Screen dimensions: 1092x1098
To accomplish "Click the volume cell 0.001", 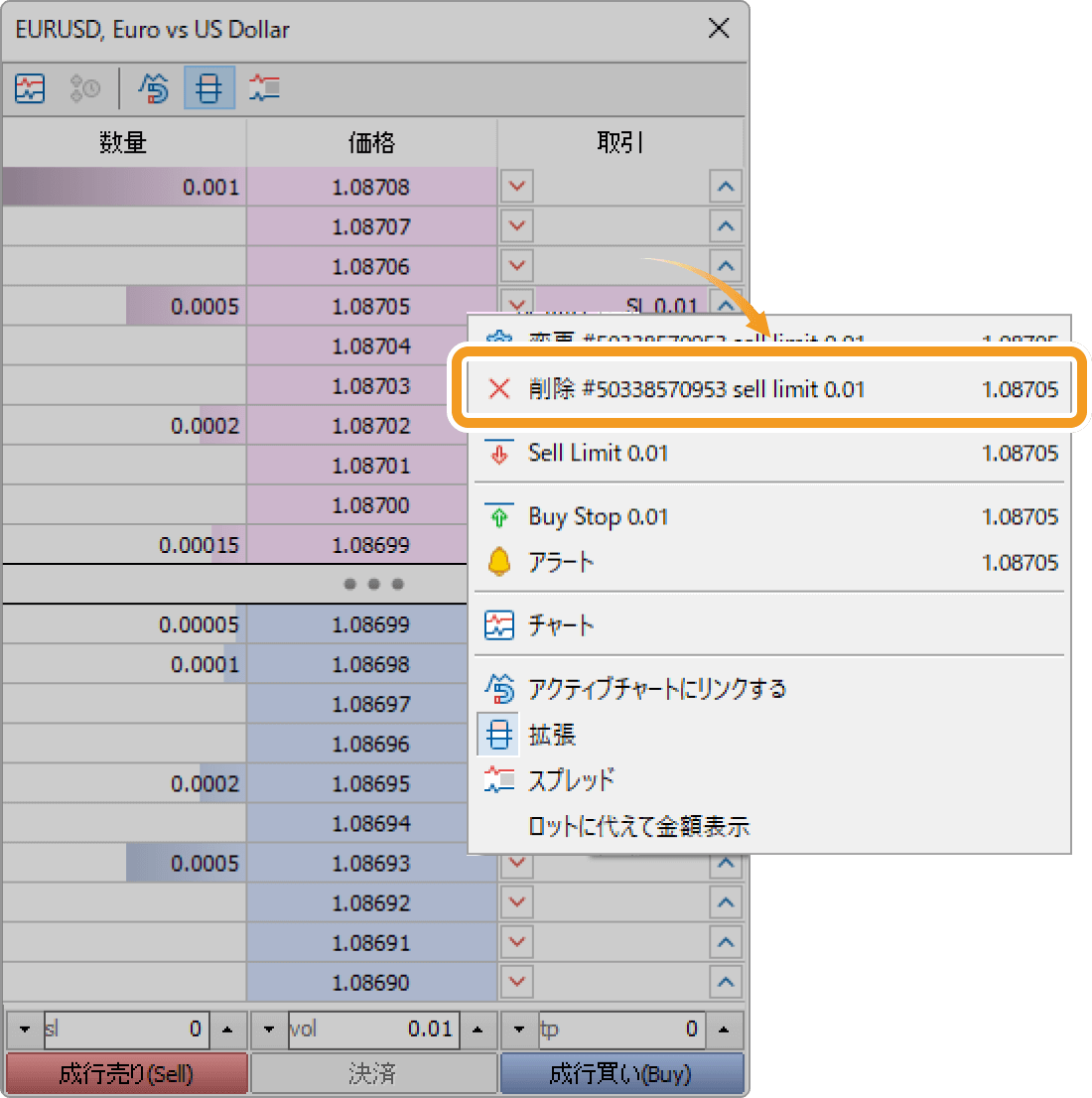I will 125,187.
